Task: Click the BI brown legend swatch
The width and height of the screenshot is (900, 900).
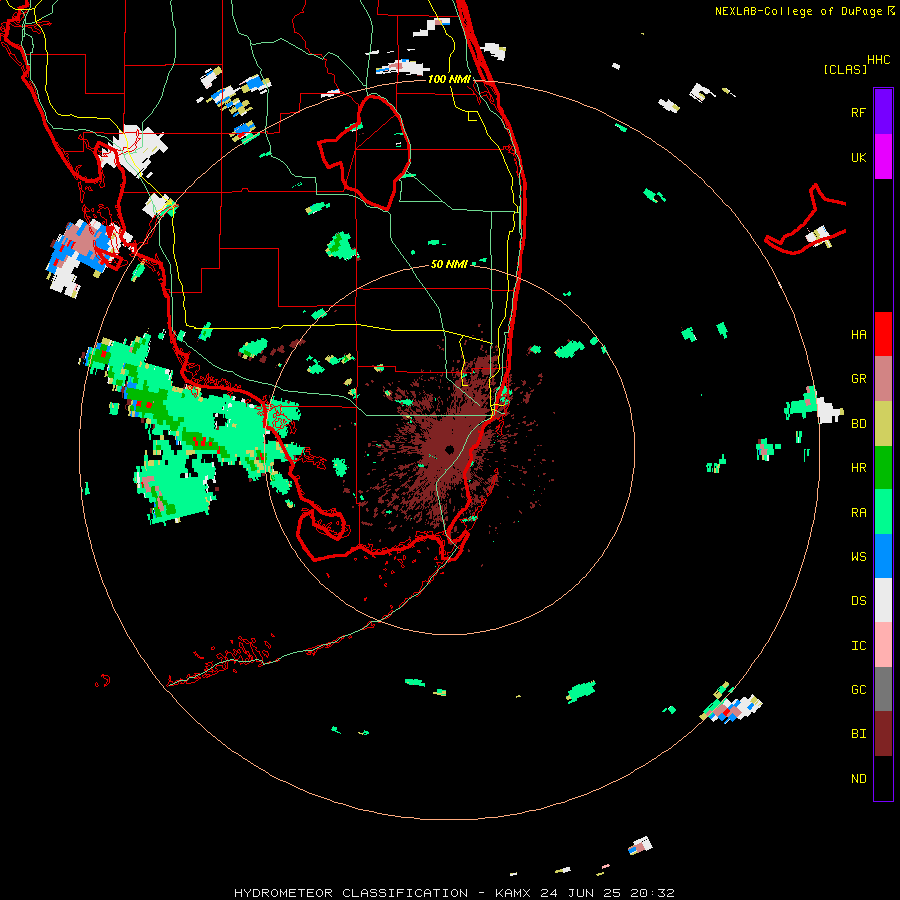Action: coord(883,734)
